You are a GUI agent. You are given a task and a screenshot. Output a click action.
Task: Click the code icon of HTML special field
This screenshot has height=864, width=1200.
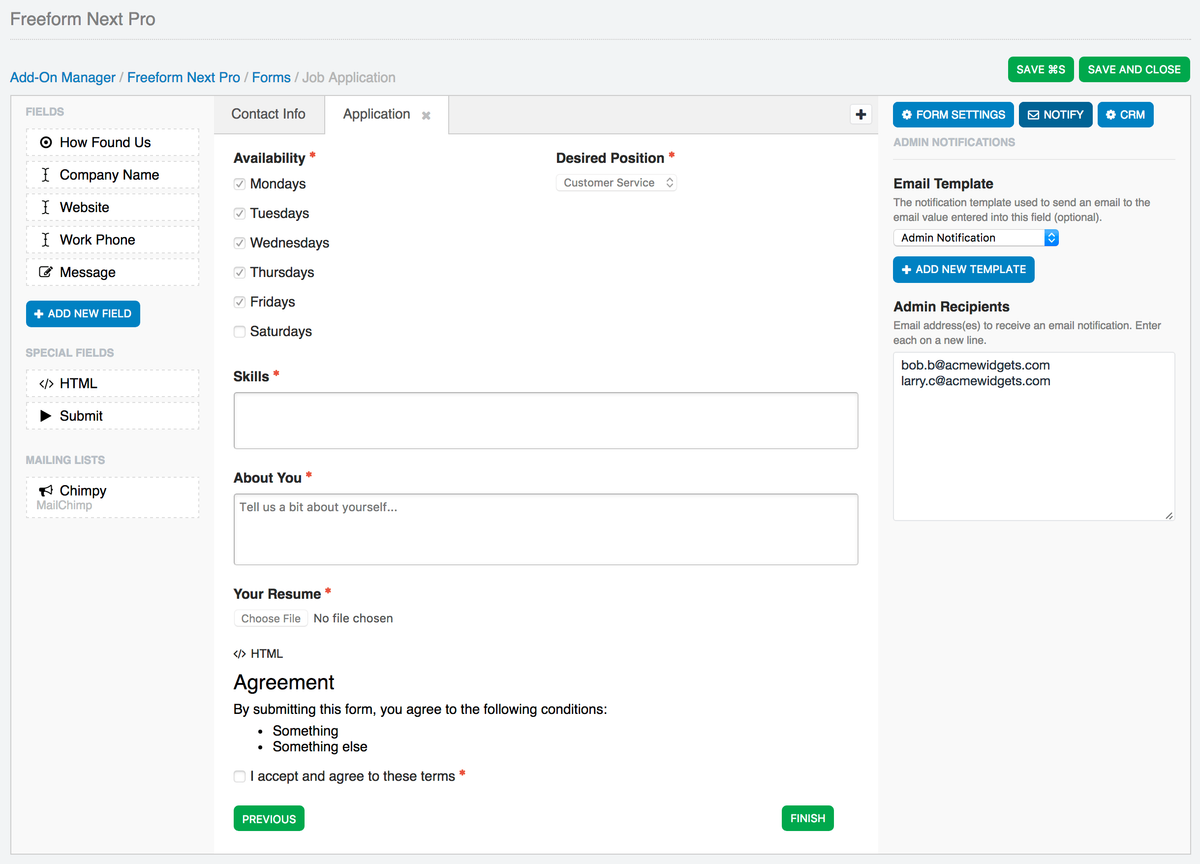(x=46, y=384)
